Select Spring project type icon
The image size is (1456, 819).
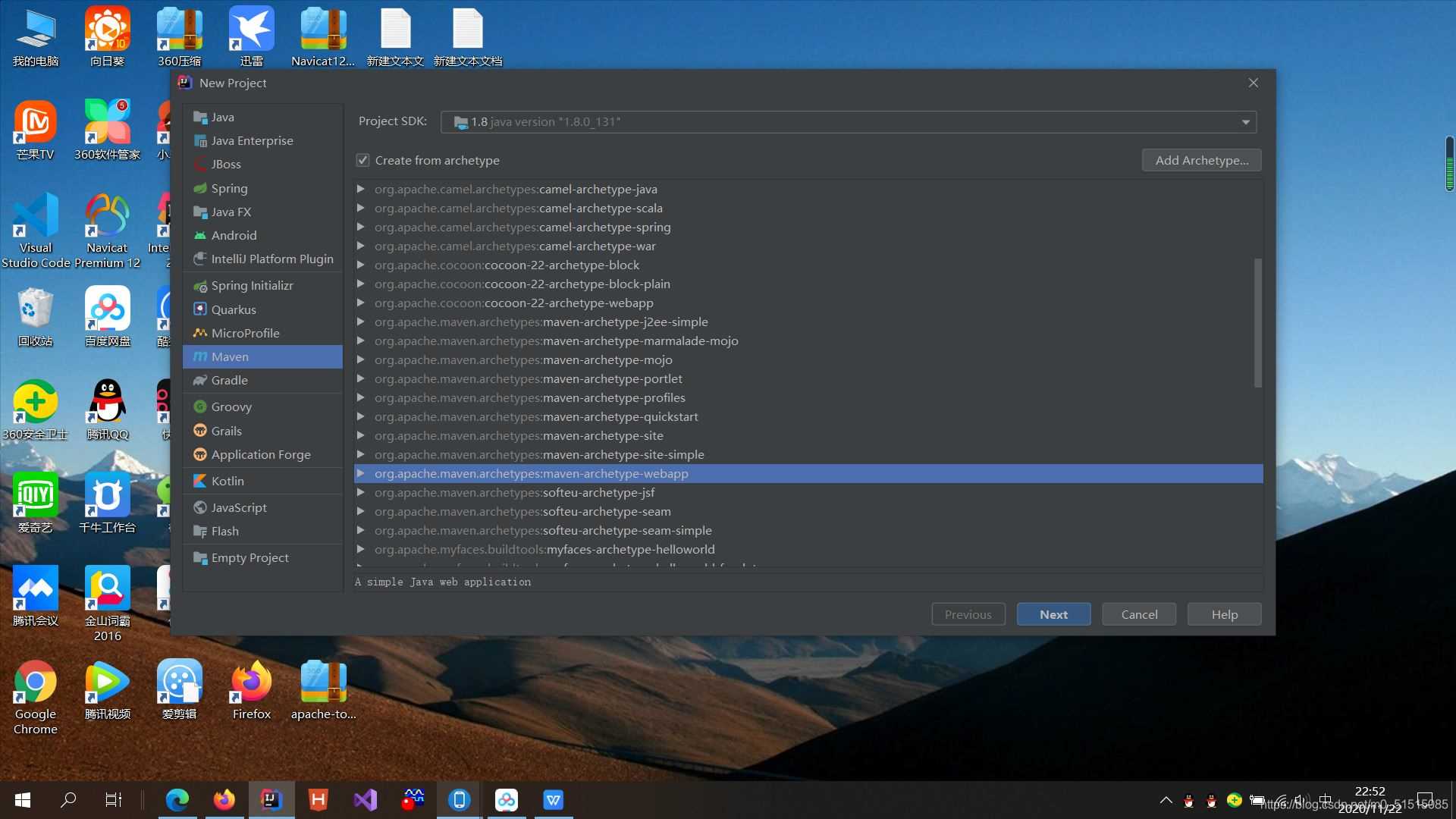point(200,188)
